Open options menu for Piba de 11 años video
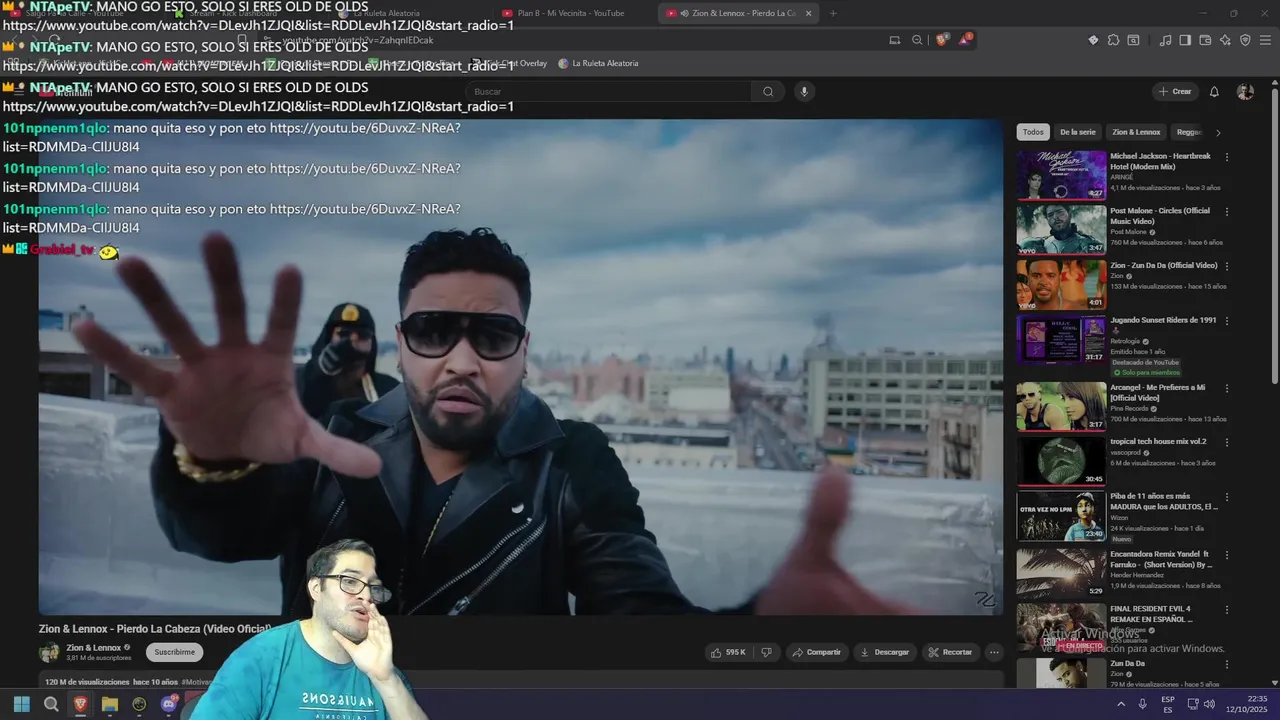Screen dimensions: 1280x720 tap(1227, 496)
